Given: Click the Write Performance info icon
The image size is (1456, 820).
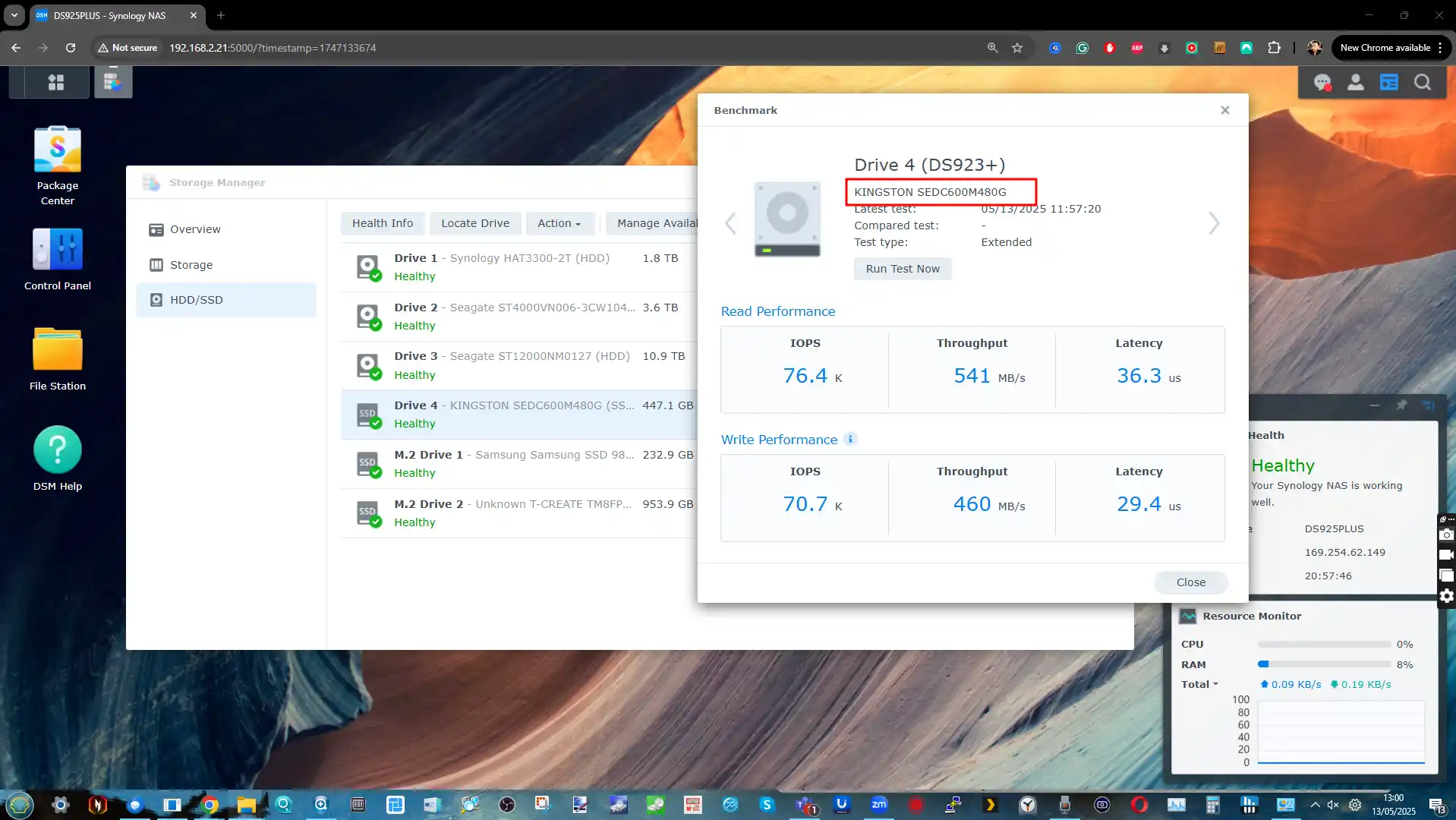Looking at the screenshot, I should (x=851, y=439).
